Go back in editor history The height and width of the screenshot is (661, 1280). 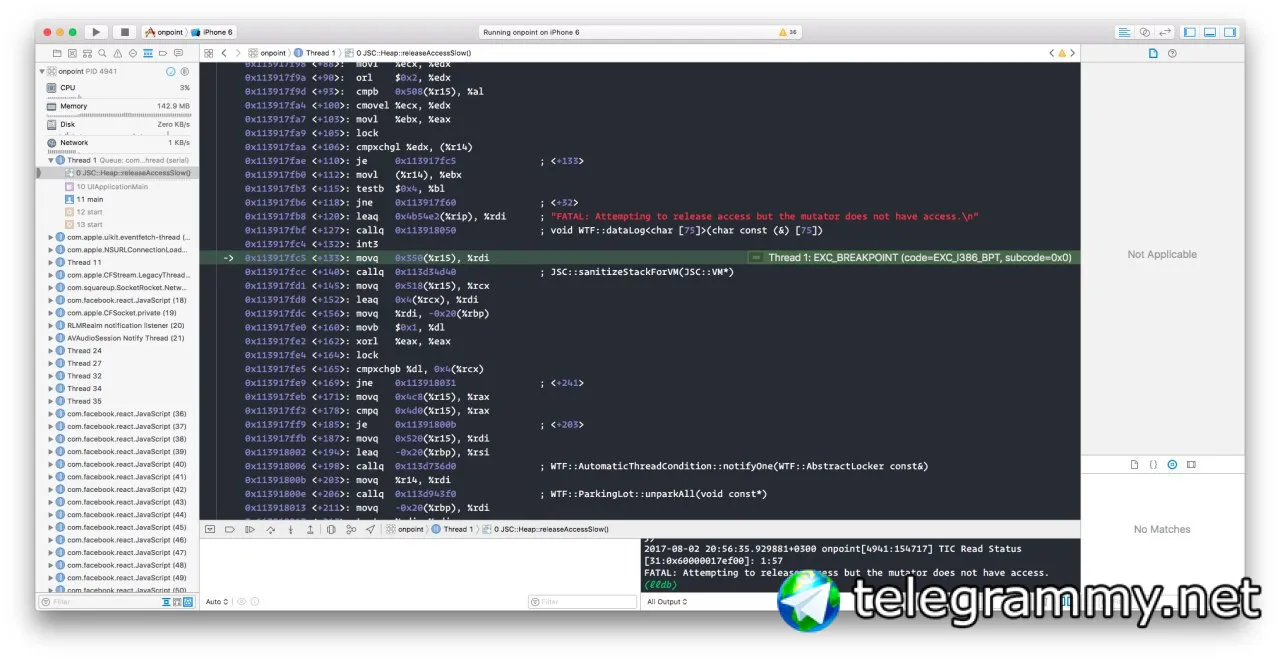[x=224, y=53]
